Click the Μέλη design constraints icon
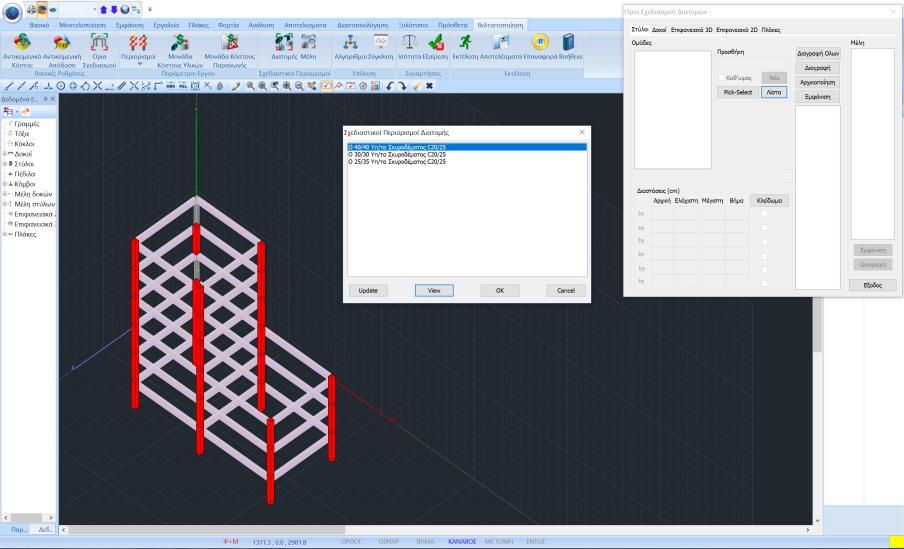 coord(308,43)
